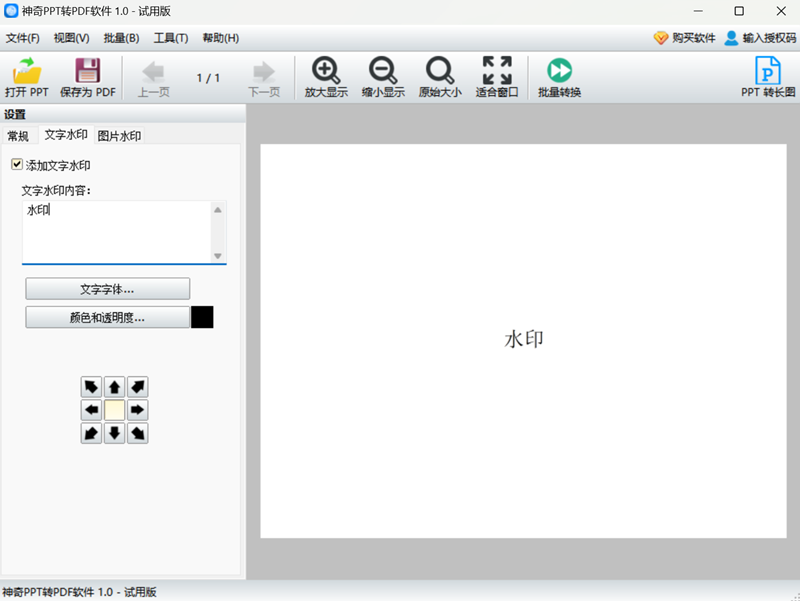This screenshot has width=800, height=601.
Task: Click the text box scrollbar up arrow
Action: (x=218, y=210)
